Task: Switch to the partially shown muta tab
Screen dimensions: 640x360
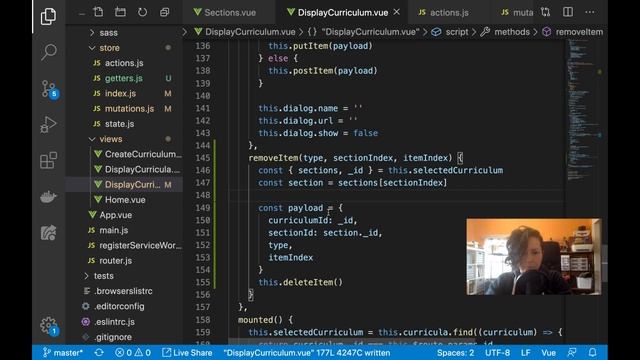Action: [517, 13]
